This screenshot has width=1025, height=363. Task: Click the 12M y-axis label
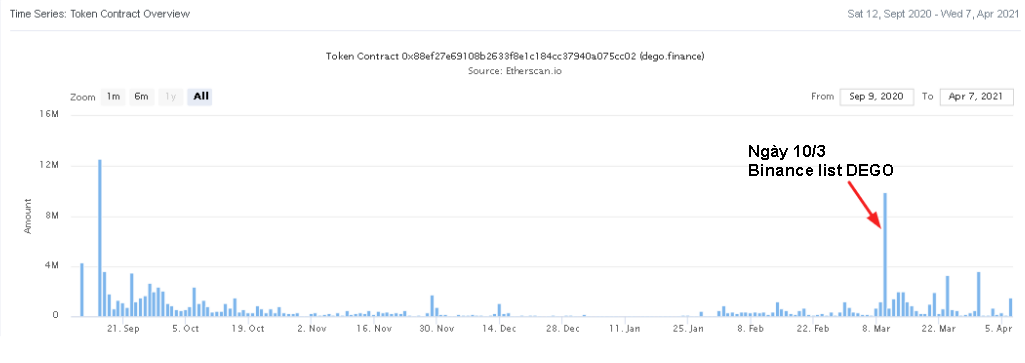(52, 166)
